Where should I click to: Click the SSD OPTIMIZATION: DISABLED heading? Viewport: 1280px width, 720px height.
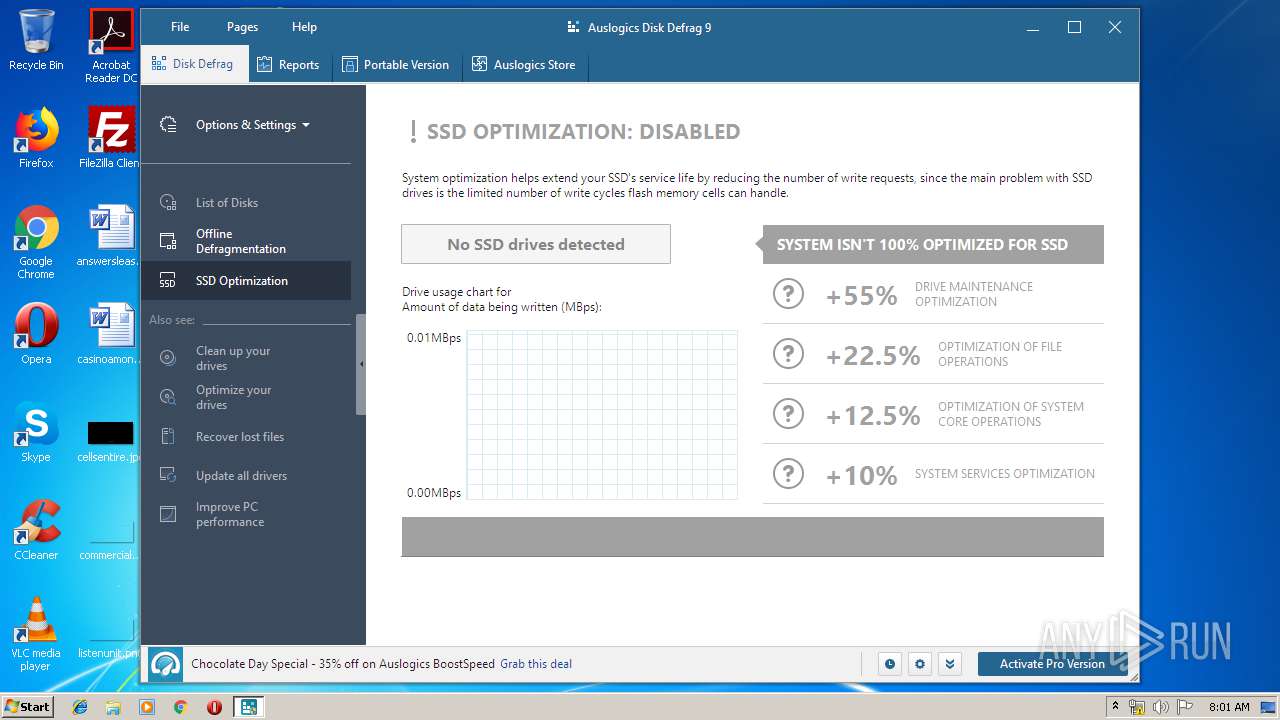(583, 132)
